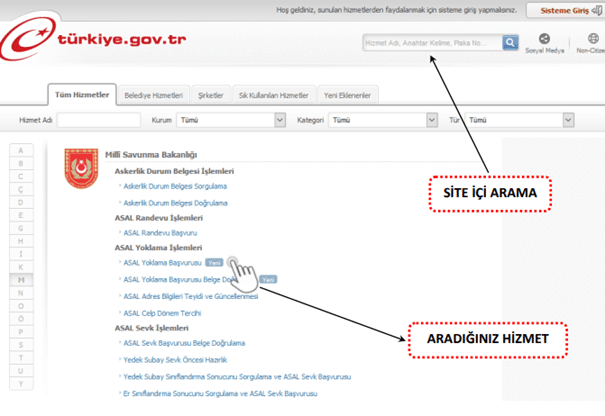Jump to letter T in alphabet index
The width and height of the screenshot is (605, 416).
click(21, 358)
